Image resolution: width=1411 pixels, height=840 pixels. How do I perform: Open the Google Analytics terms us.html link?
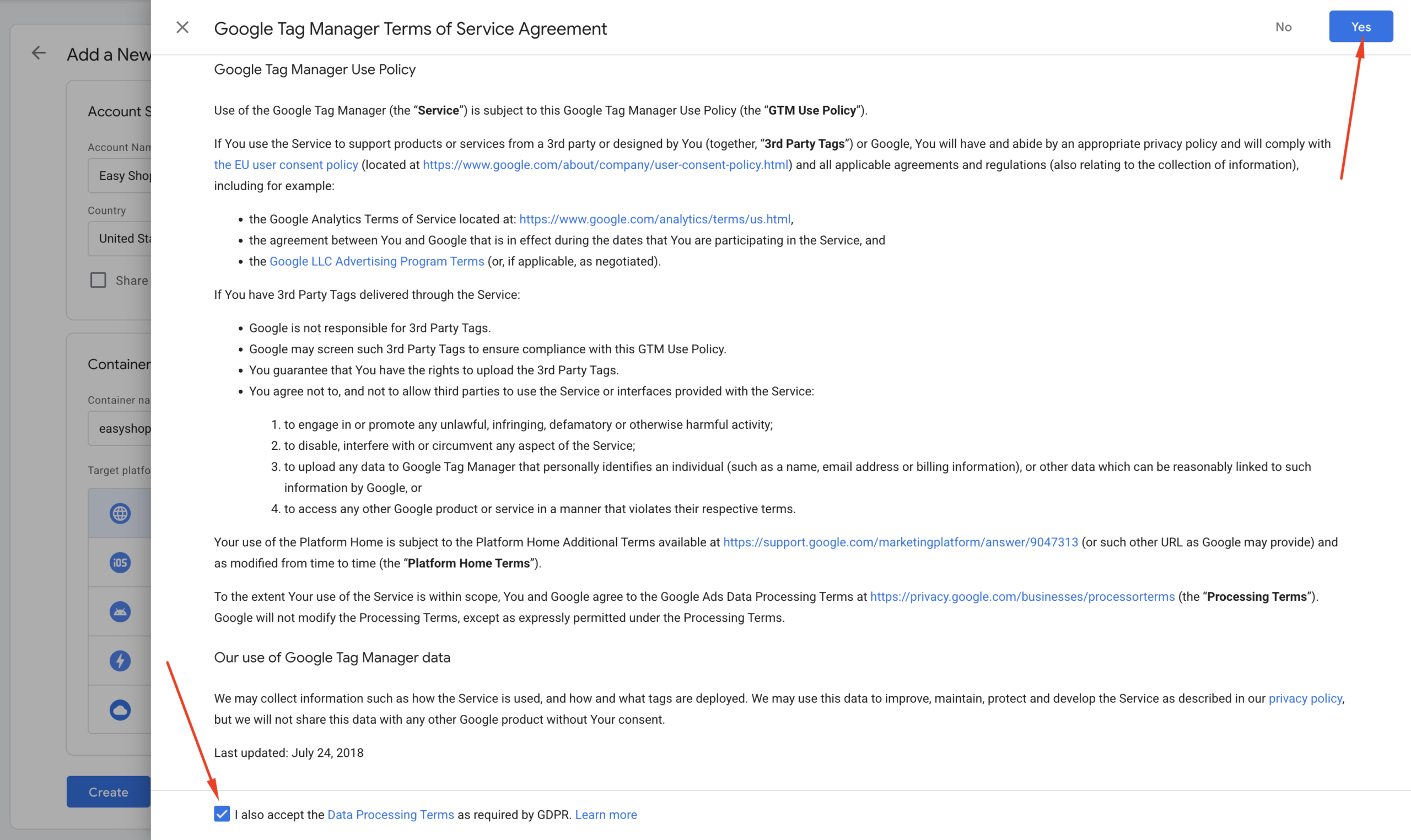click(x=655, y=219)
